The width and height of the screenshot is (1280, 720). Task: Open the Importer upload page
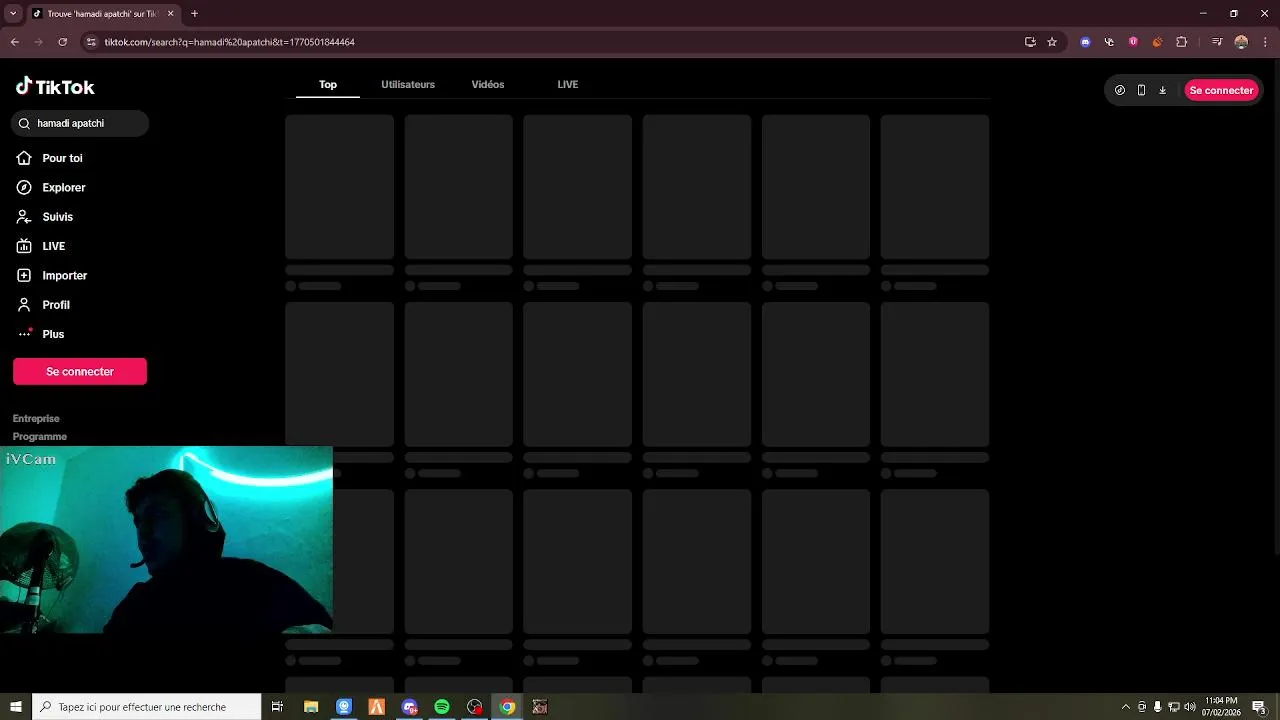point(52,275)
